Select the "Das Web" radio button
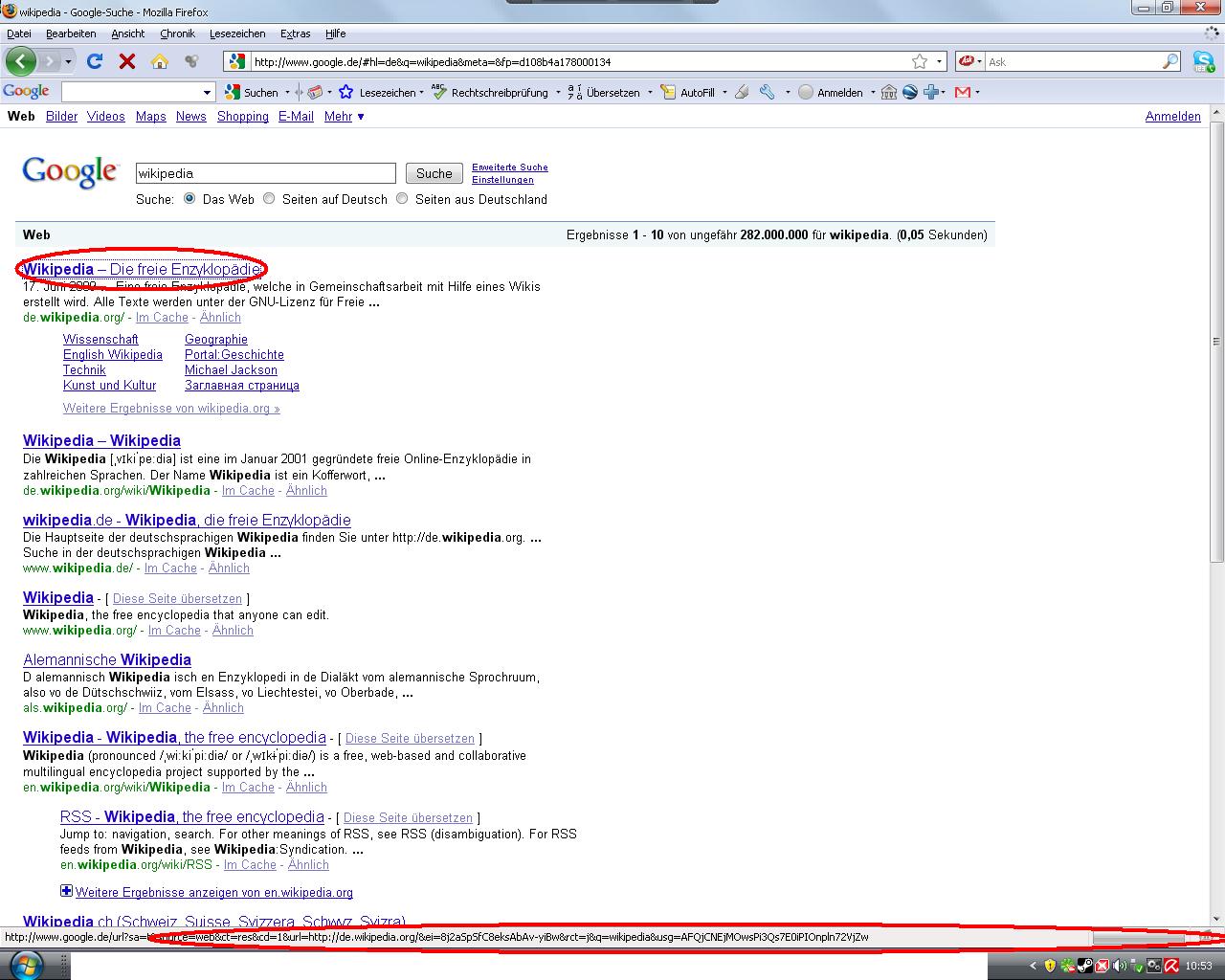The width and height of the screenshot is (1225, 980). click(x=189, y=198)
